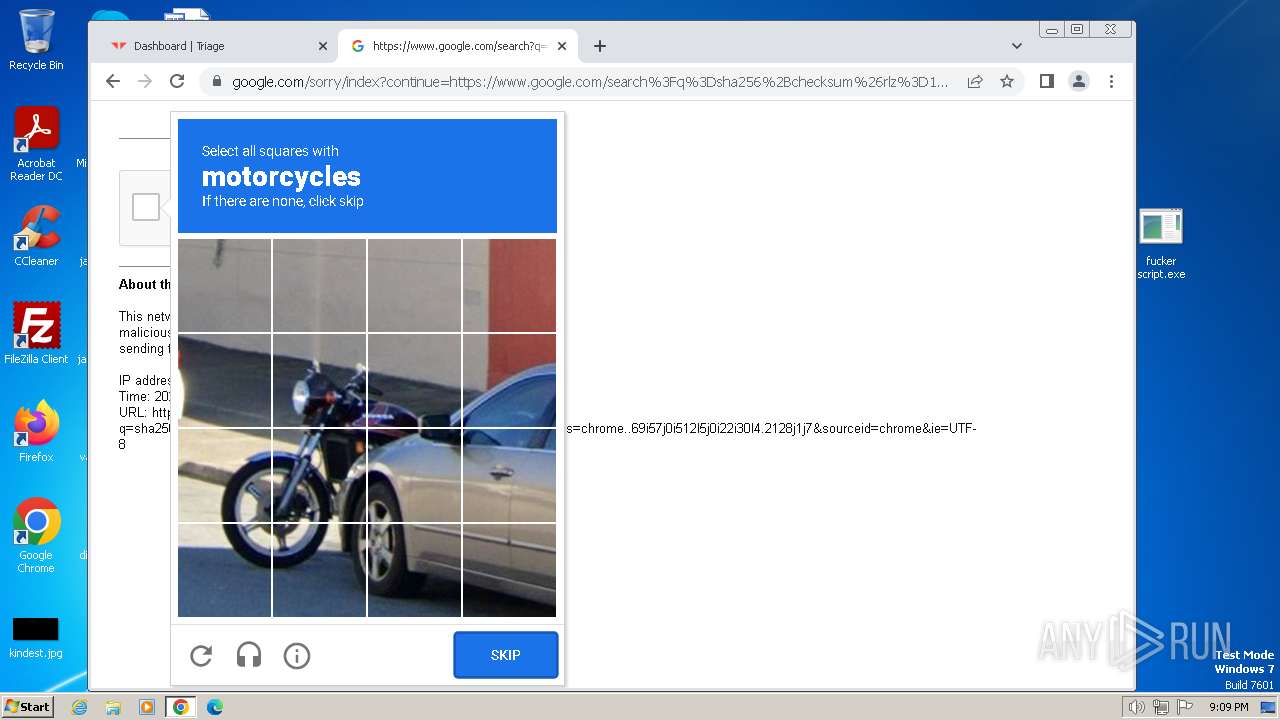Expand the tab search dropdown

(1017, 46)
